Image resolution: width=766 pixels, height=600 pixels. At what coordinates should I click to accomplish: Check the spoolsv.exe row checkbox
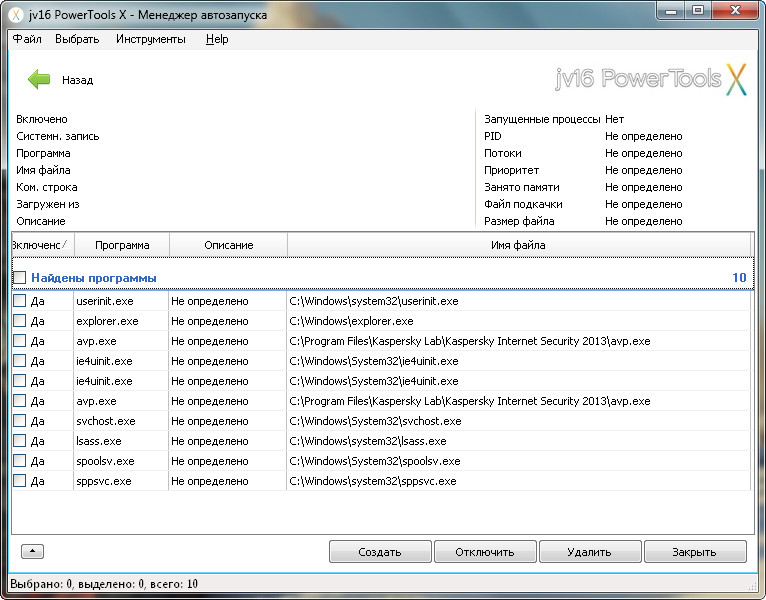(20, 461)
